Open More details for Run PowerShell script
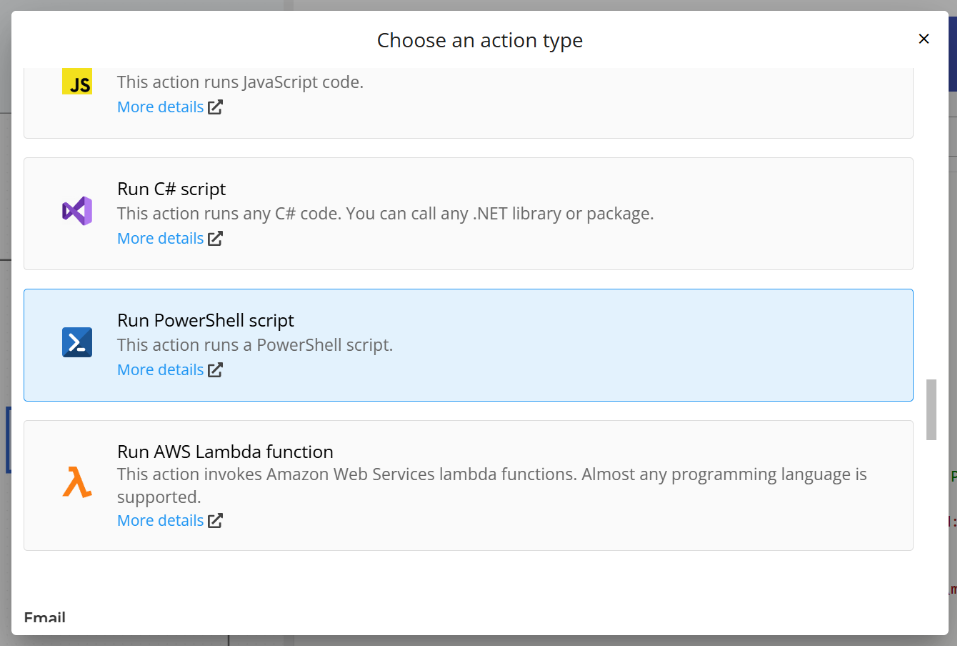 click(x=160, y=369)
